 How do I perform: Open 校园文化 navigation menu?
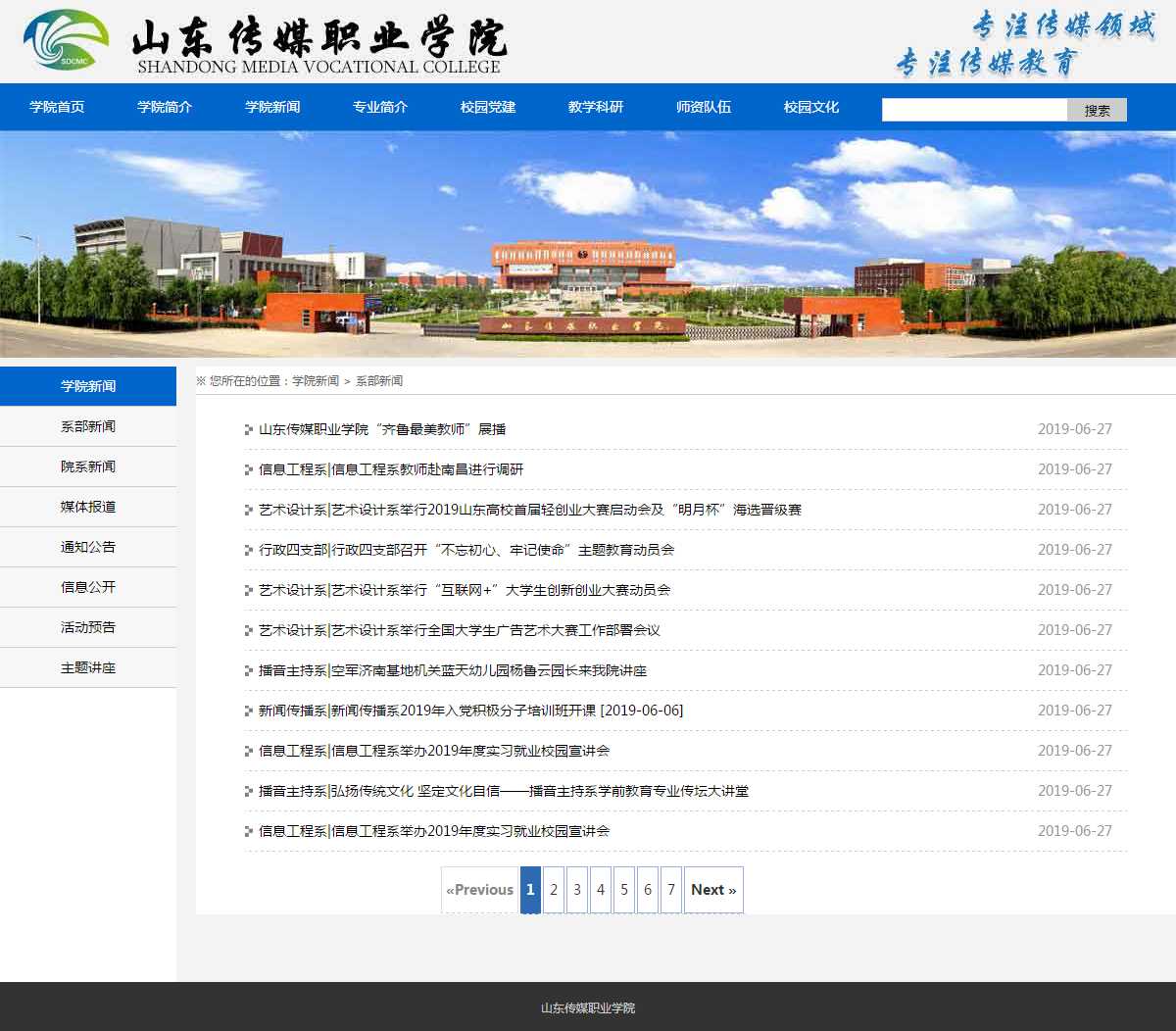811,107
